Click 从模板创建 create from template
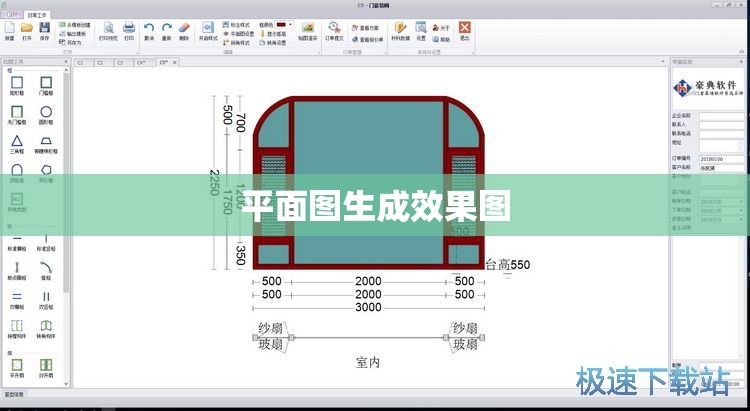This screenshot has height=411, width=750. [x=74, y=24]
